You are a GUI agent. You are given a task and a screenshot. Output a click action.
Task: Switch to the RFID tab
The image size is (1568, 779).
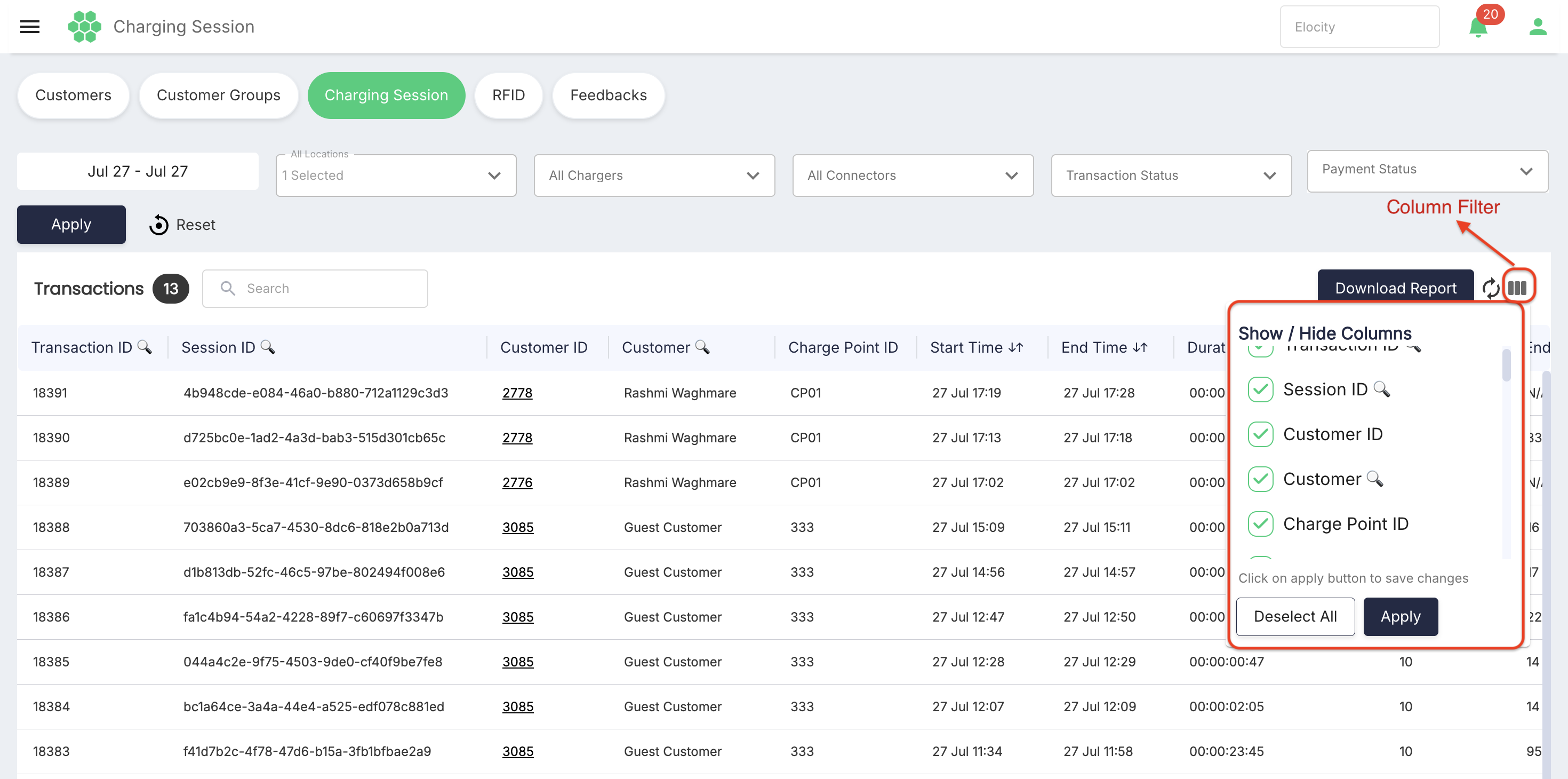pyautogui.click(x=508, y=95)
